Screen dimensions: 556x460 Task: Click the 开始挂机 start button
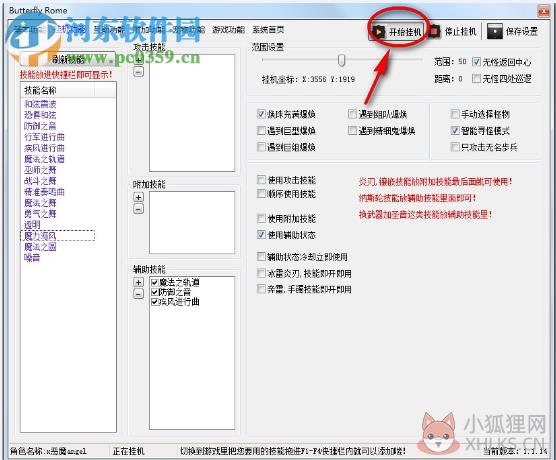[397, 32]
